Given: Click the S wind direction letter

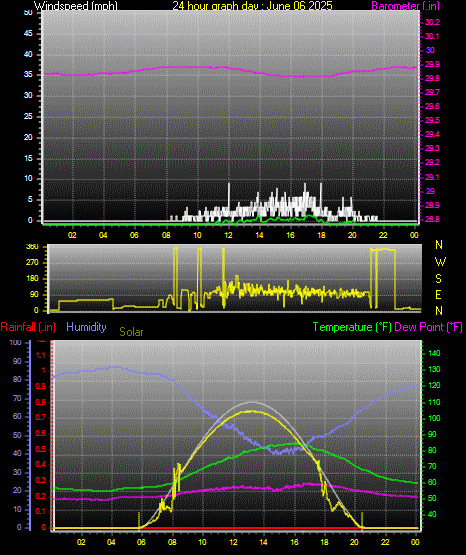Looking at the screenshot, I should [438, 279].
